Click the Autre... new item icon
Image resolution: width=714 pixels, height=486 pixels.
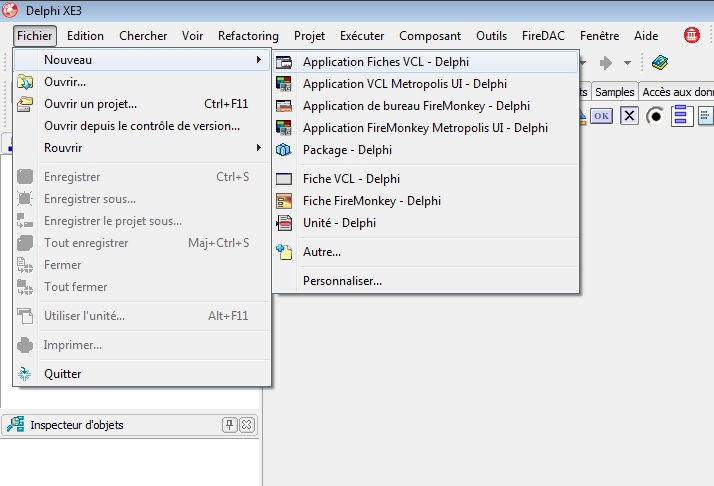[x=284, y=252]
